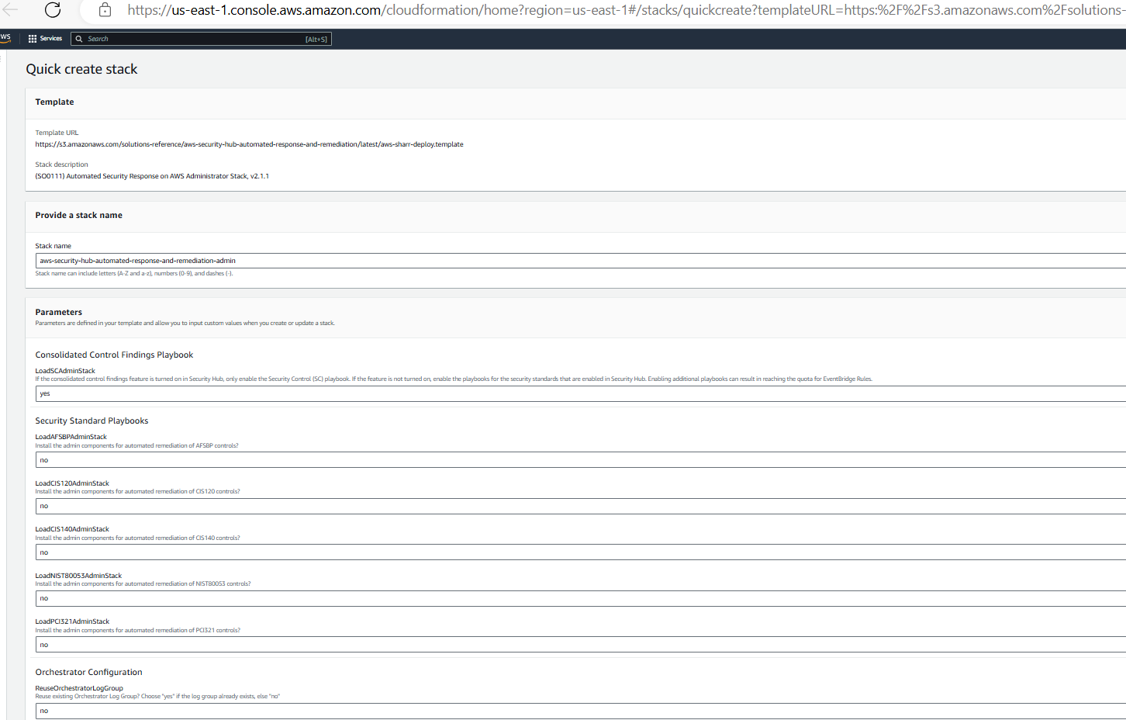The width and height of the screenshot is (1126, 720).
Task: Select the '(SO0111) Automated Security Response' description text
Action: [x=152, y=176]
